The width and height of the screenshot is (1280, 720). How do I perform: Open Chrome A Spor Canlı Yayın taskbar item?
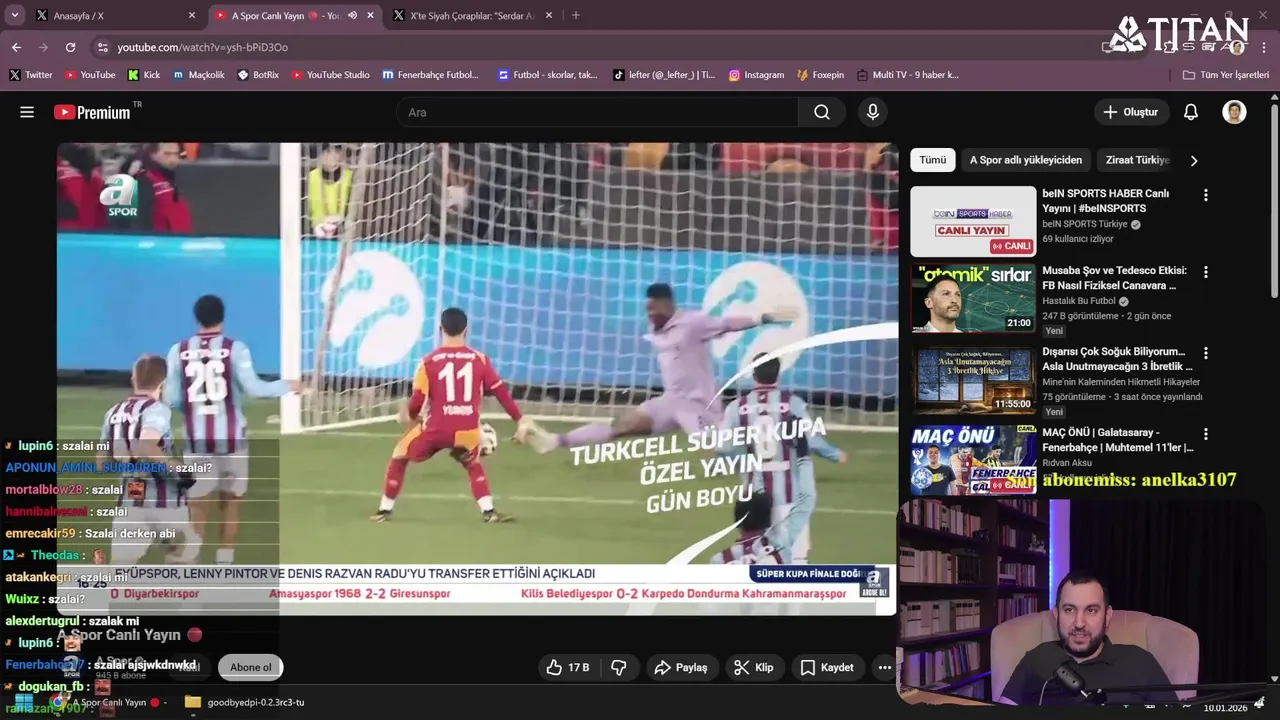tap(108, 702)
